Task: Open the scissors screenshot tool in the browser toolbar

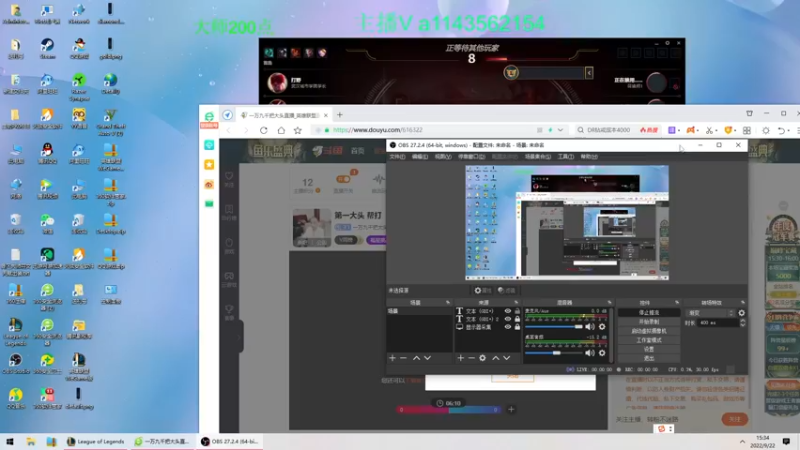Action: pyautogui.click(x=709, y=130)
